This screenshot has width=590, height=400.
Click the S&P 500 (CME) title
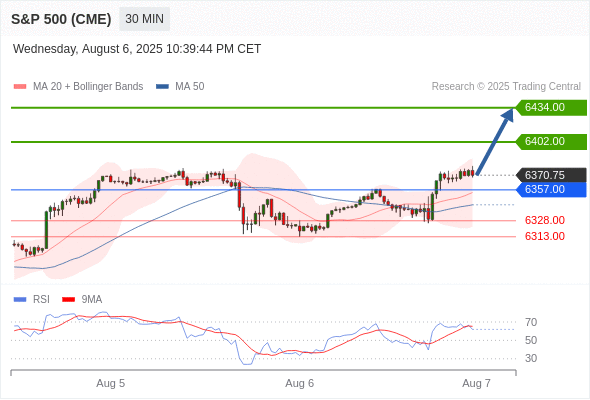coord(61,19)
